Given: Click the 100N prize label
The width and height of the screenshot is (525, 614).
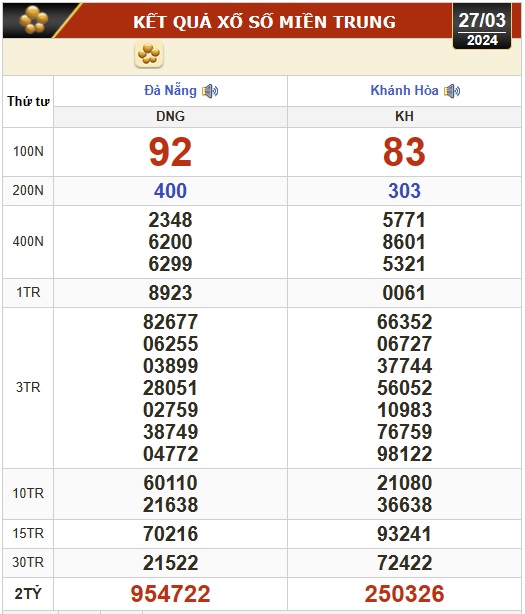Looking at the screenshot, I should (28, 152).
